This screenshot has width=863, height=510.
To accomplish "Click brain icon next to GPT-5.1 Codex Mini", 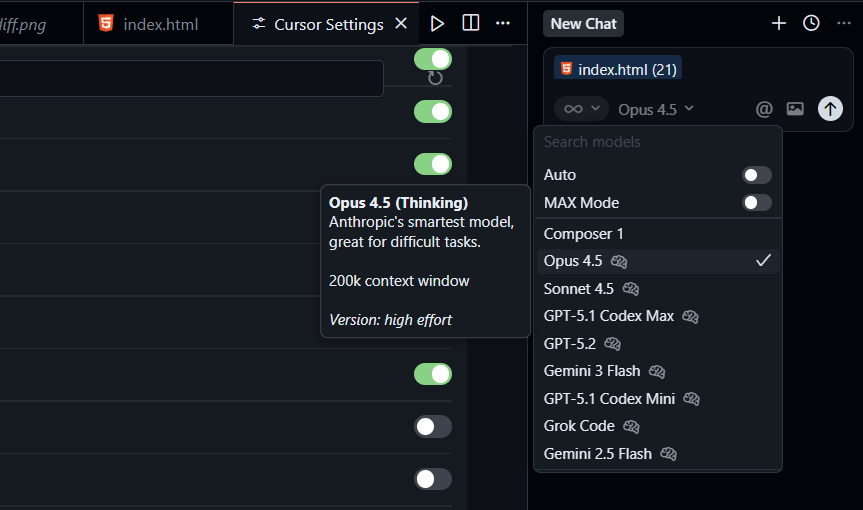I will point(691,399).
